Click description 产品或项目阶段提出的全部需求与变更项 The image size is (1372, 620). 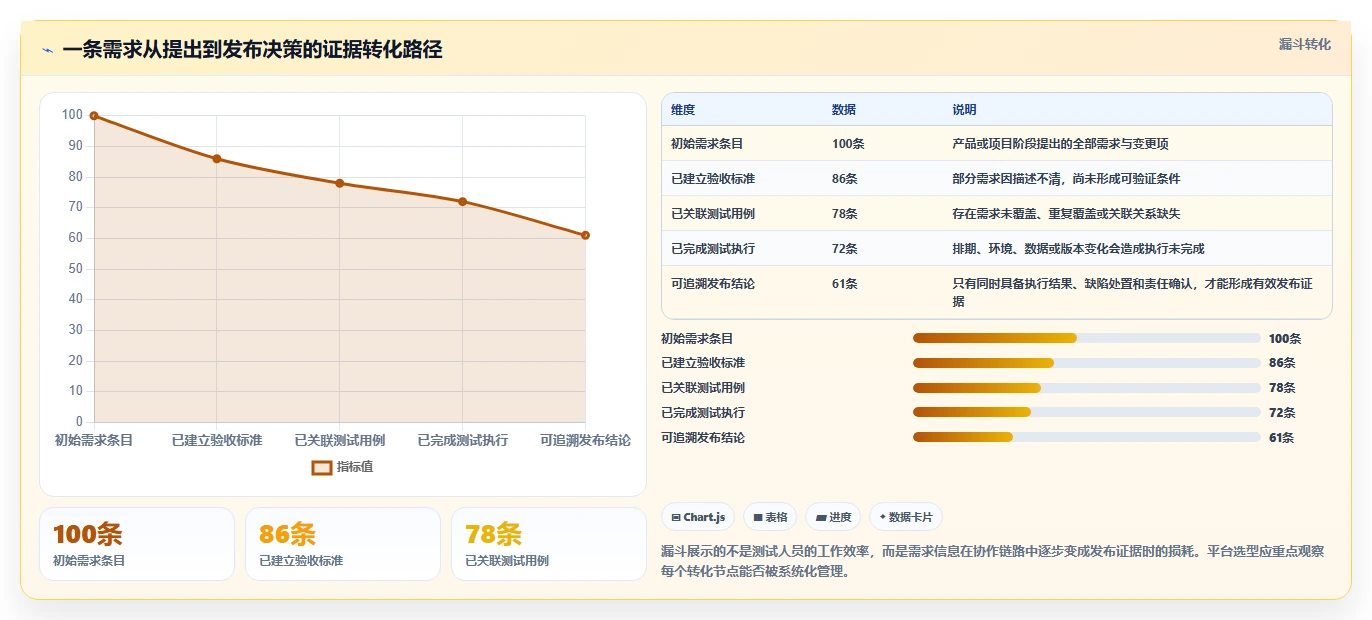tap(1060, 144)
